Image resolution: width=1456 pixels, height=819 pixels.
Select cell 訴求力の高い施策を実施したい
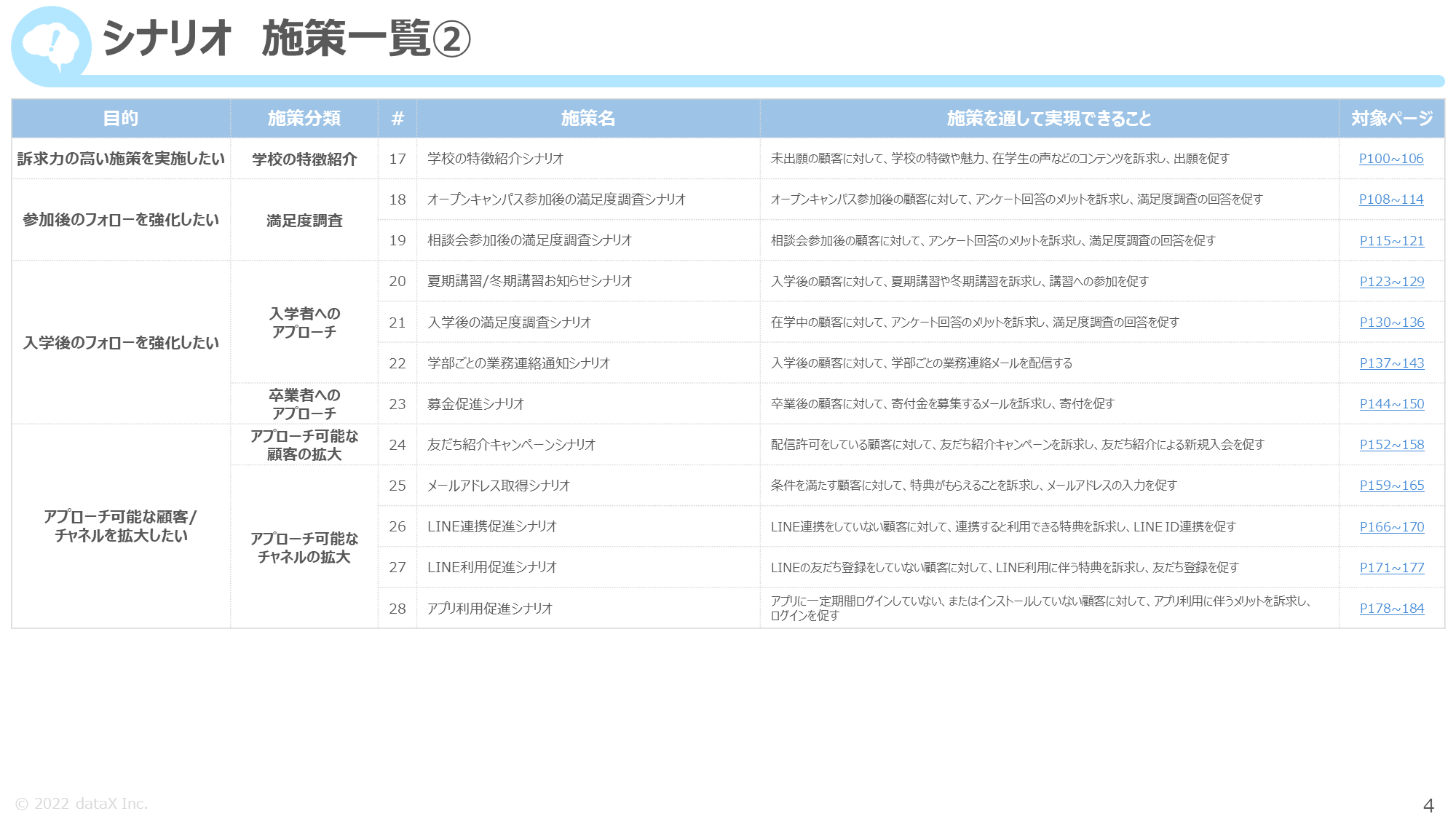click(x=121, y=159)
